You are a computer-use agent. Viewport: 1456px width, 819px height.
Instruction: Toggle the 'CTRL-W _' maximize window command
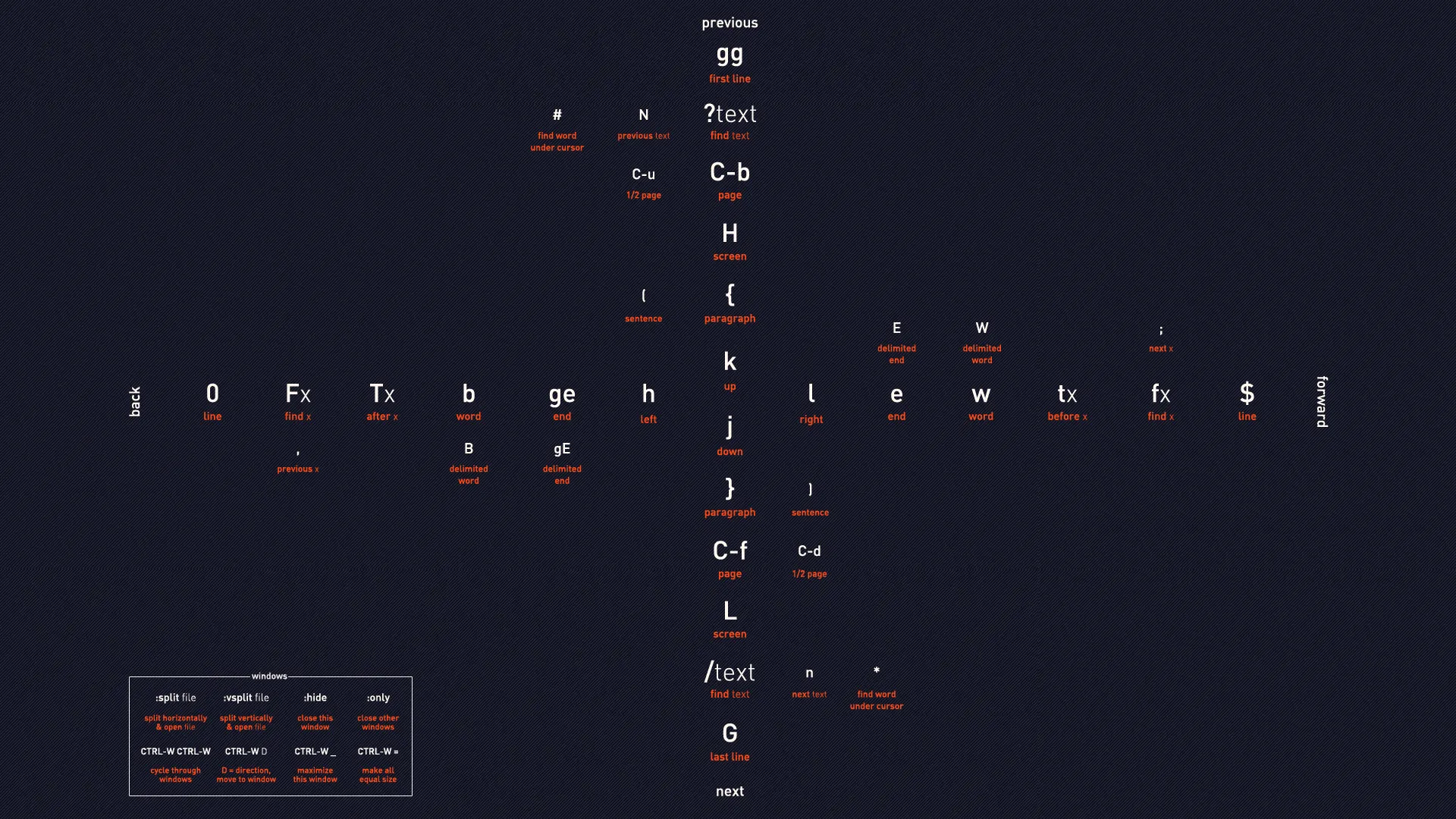pyautogui.click(x=315, y=751)
